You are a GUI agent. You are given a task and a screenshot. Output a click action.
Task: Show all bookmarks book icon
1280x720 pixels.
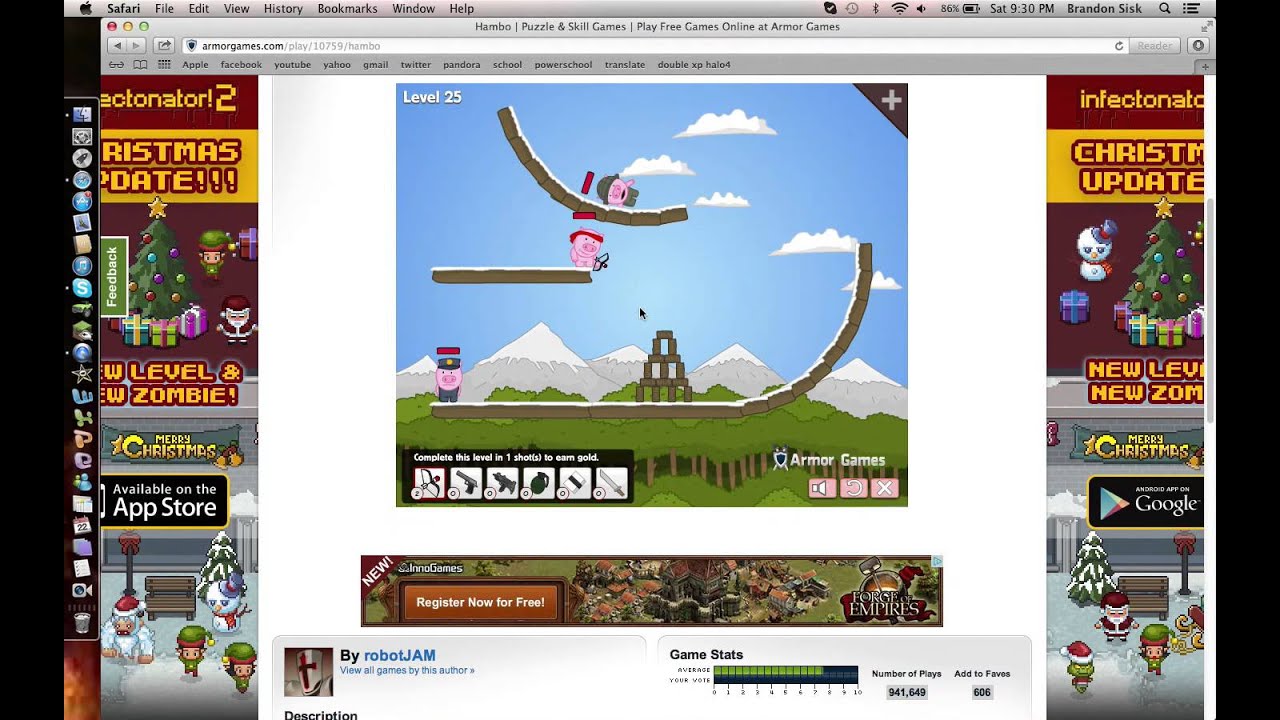(140, 64)
